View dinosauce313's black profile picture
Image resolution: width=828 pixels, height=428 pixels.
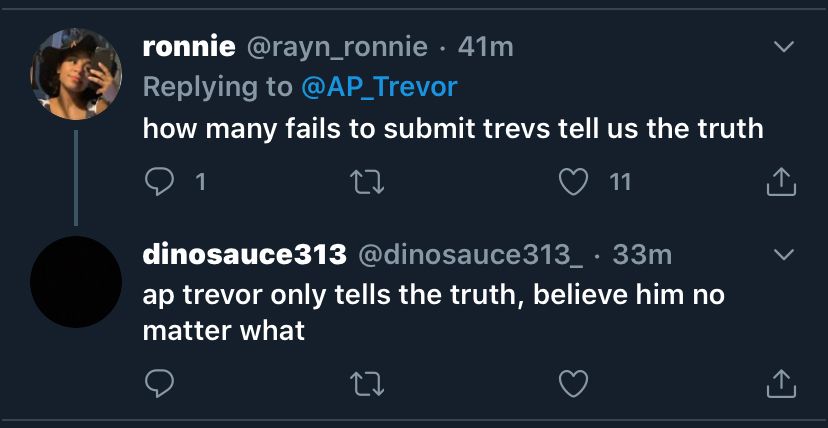click(76, 281)
